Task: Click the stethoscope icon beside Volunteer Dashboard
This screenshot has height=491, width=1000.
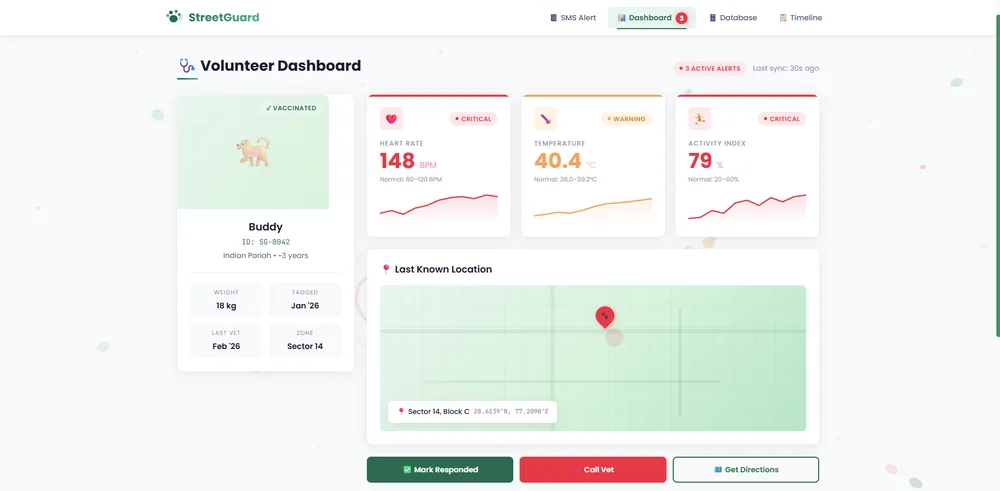Action: pyautogui.click(x=187, y=65)
